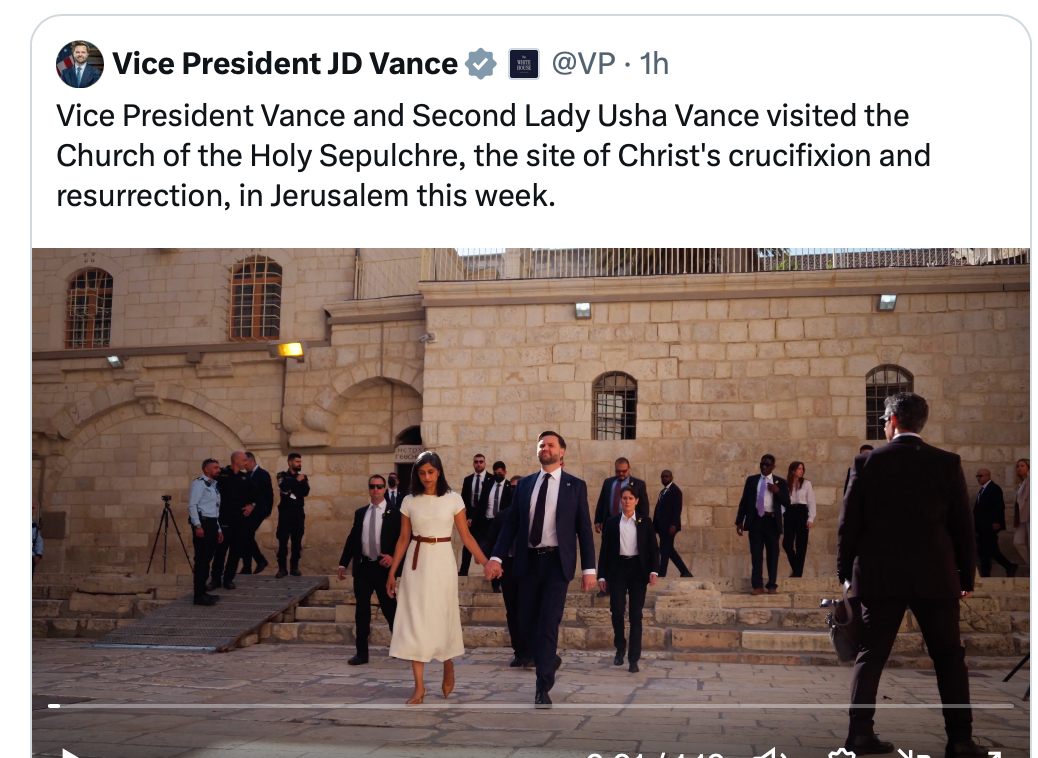This screenshot has width=1038, height=758.
Task: Open the "Vice President JD Vance" profile name
Action: tap(284, 64)
